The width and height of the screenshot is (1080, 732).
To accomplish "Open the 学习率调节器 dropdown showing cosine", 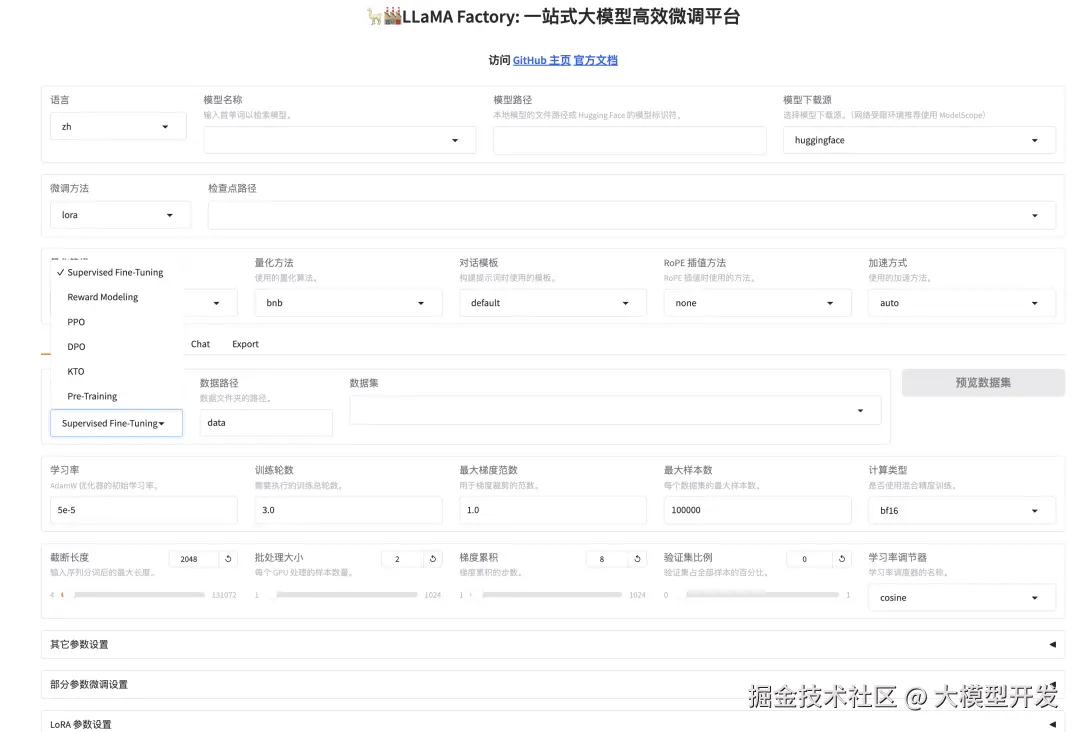I will pyautogui.click(x=962, y=598).
